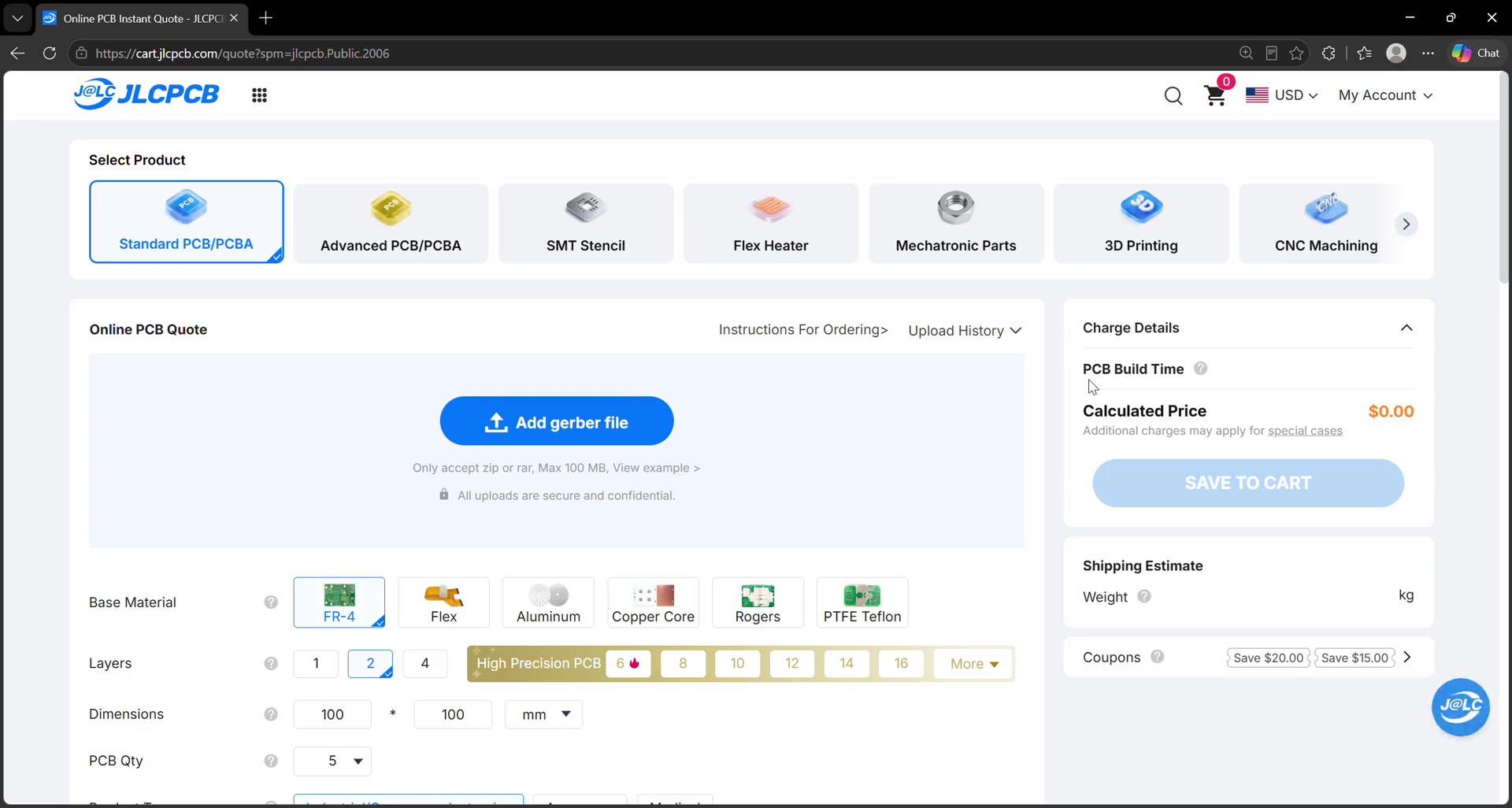Click the browser back arrow
This screenshot has height=808, width=1512.
pyautogui.click(x=17, y=53)
